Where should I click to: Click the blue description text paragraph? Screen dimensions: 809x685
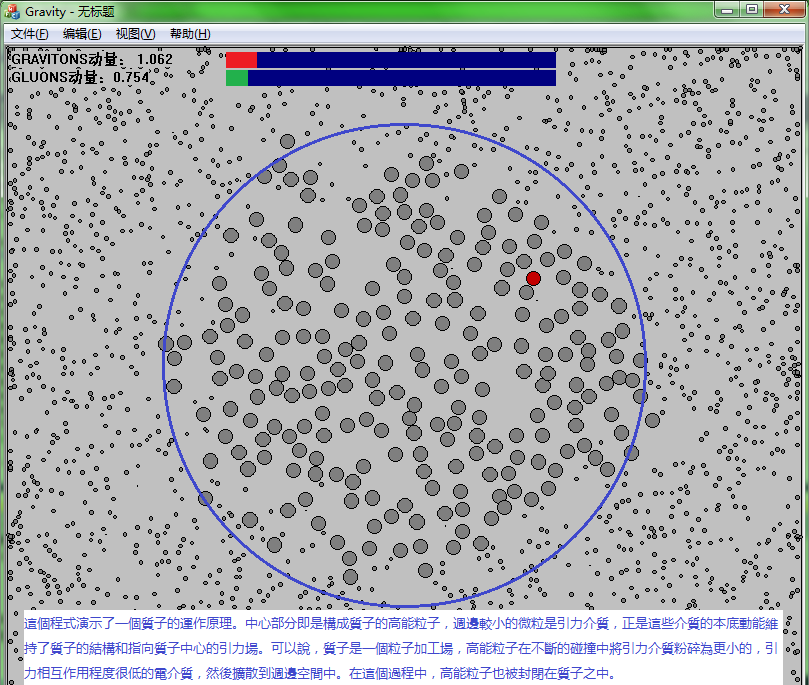click(x=402, y=648)
